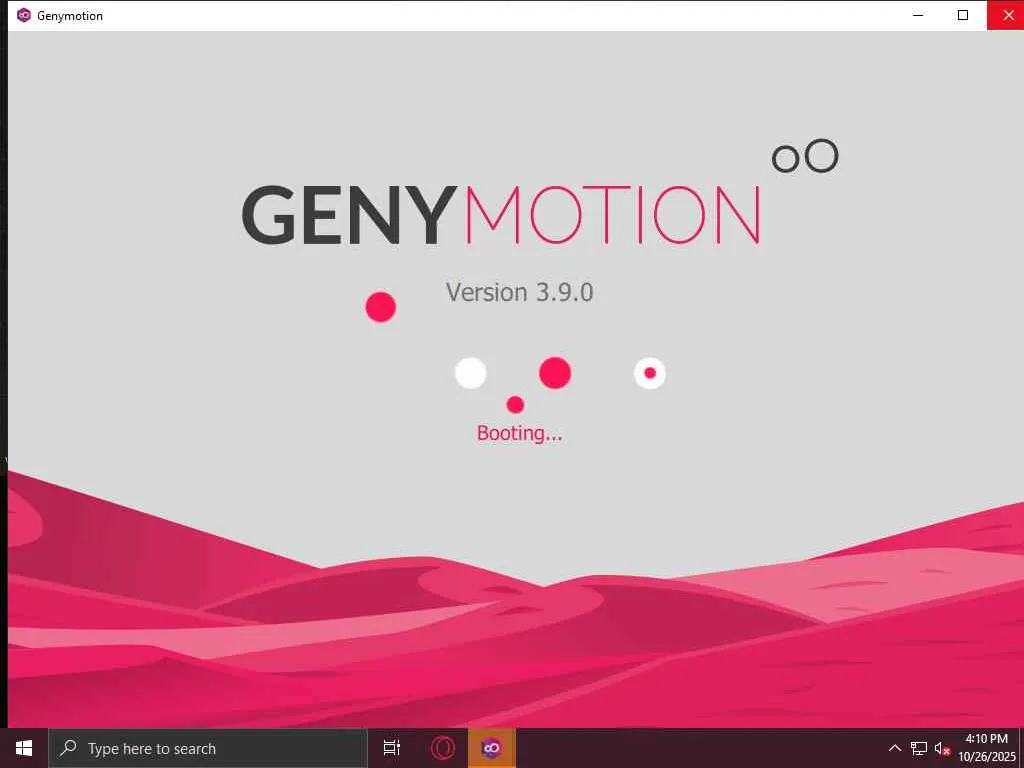Minimize the Genymotion window
This screenshot has height=768, width=1024.
[918, 15]
